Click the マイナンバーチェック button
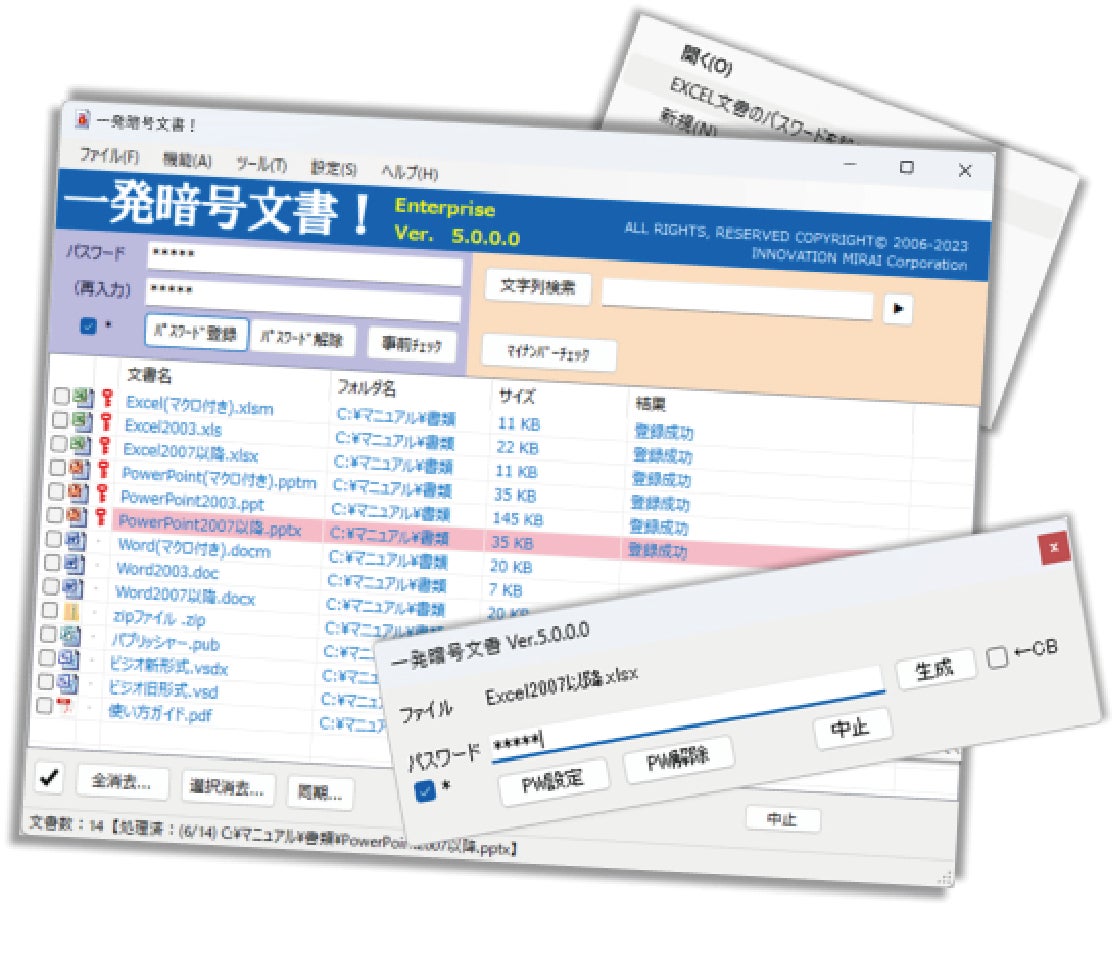Image resolution: width=1117 pixels, height=978 pixels. pyautogui.click(x=549, y=353)
